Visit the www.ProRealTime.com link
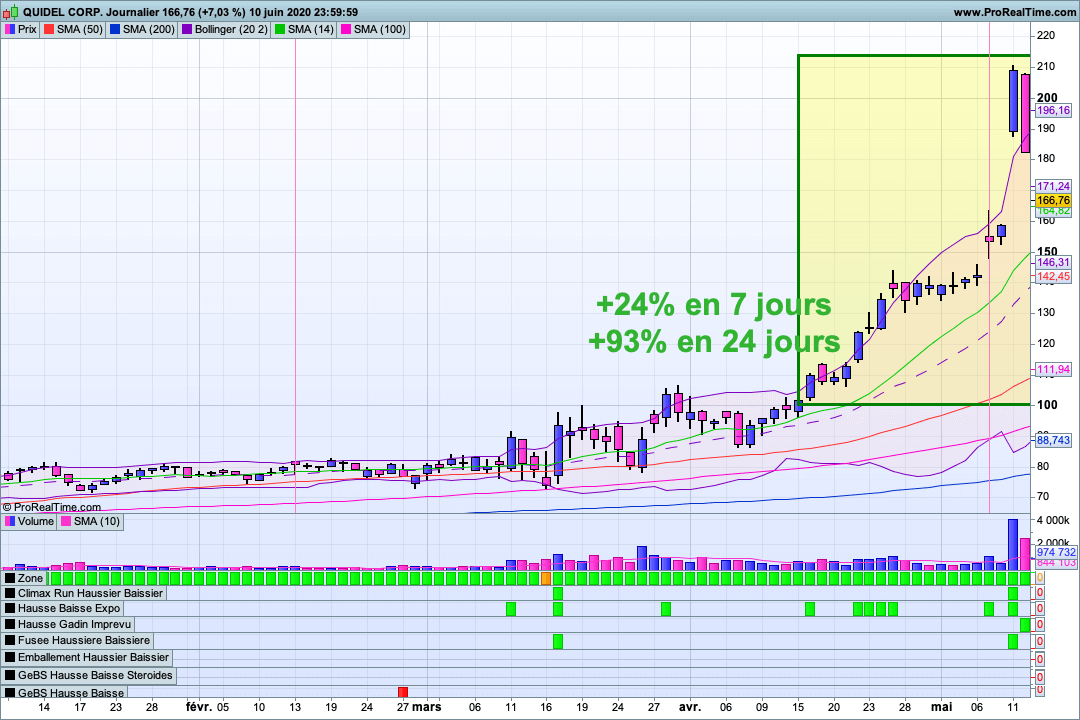Screen dimensions: 1080x720 click(1014, 12)
